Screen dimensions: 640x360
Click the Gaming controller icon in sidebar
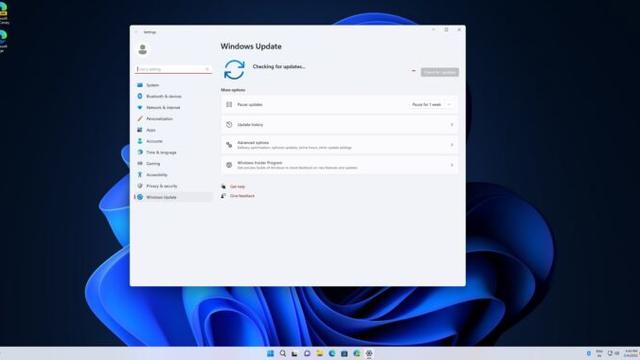click(140, 163)
